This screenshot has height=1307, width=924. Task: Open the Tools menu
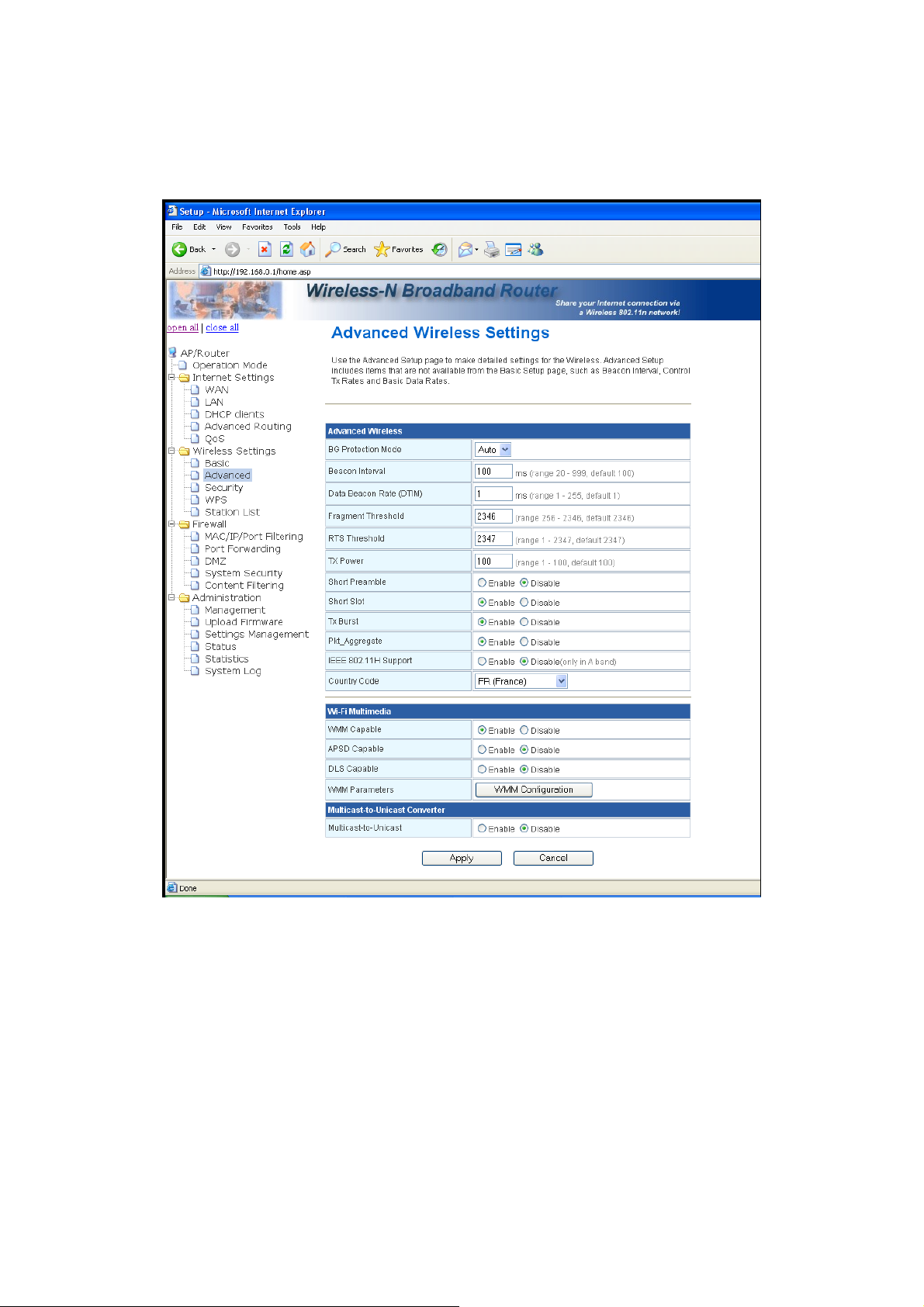click(292, 227)
